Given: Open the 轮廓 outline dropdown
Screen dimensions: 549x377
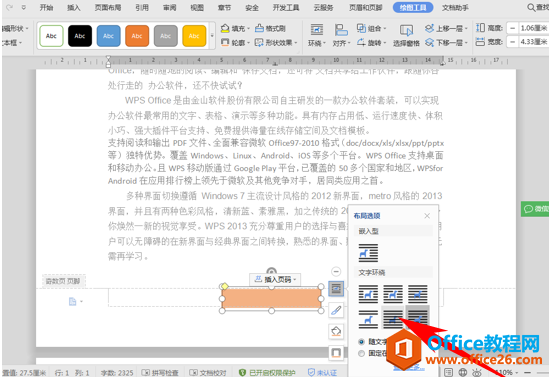Looking at the screenshot, I should pyautogui.click(x=235, y=43).
